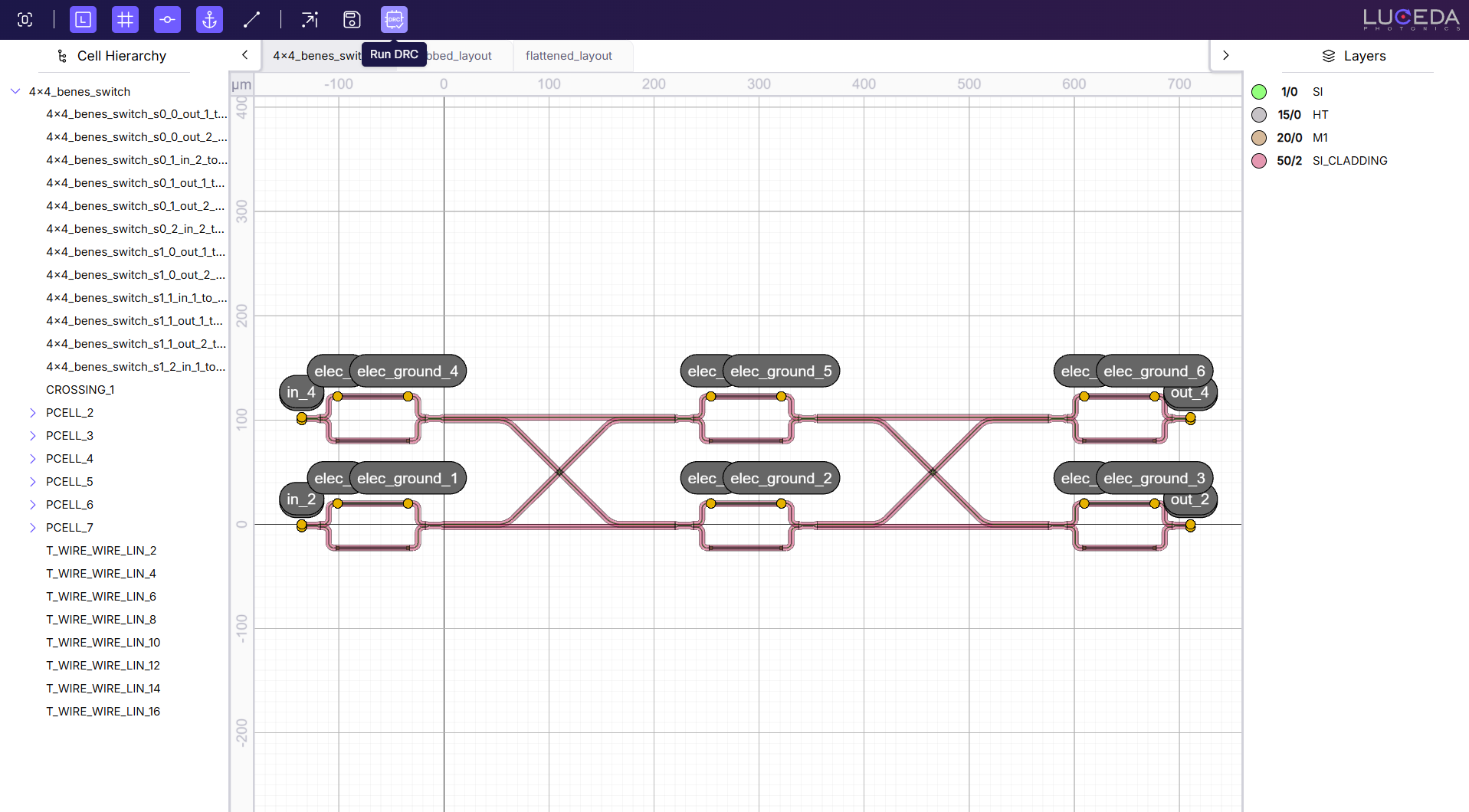Select T_WIRE_WIRE_LIN_10 in the cell list
The image size is (1469, 812).
103,643
